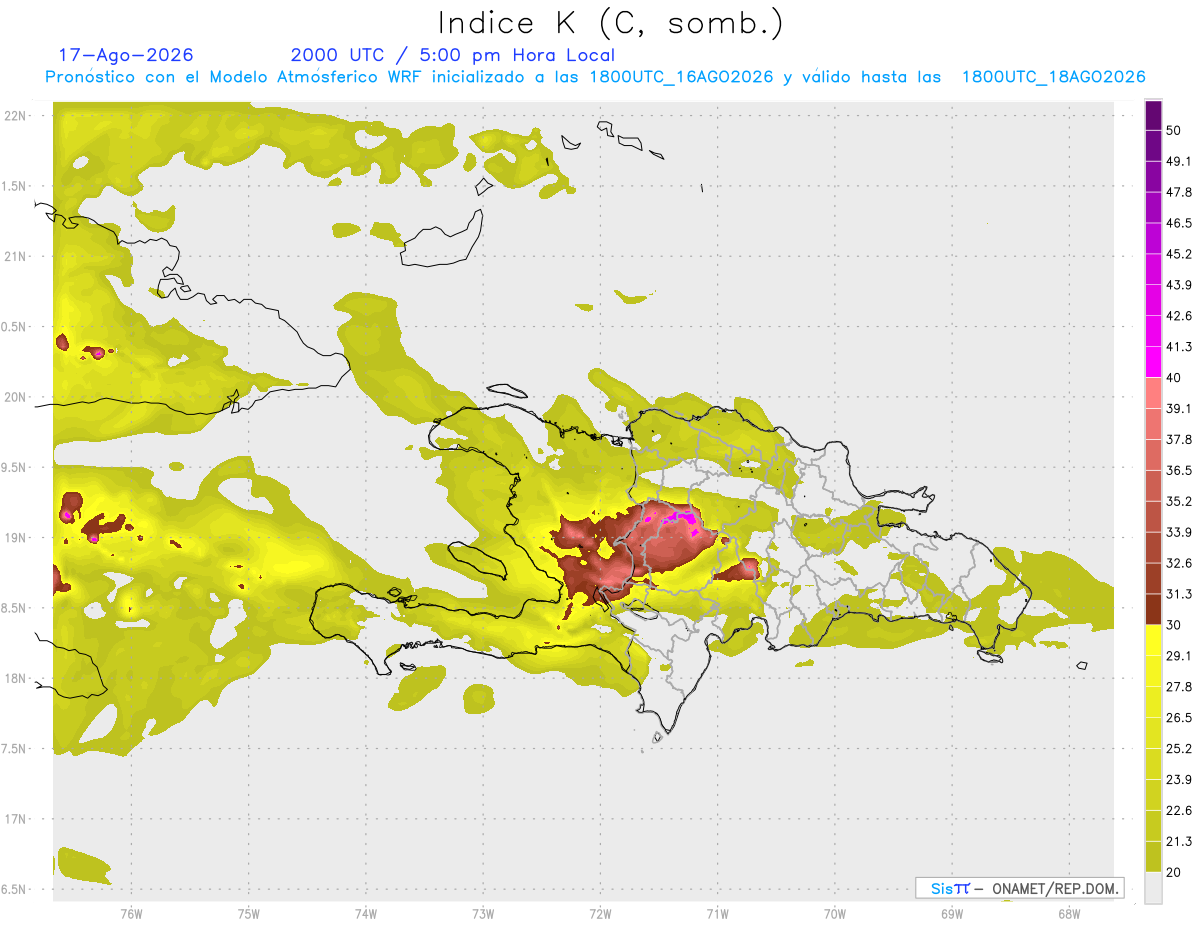Click the '68W' longitude label
The width and height of the screenshot is (1200, 927).
point(1069,914)
